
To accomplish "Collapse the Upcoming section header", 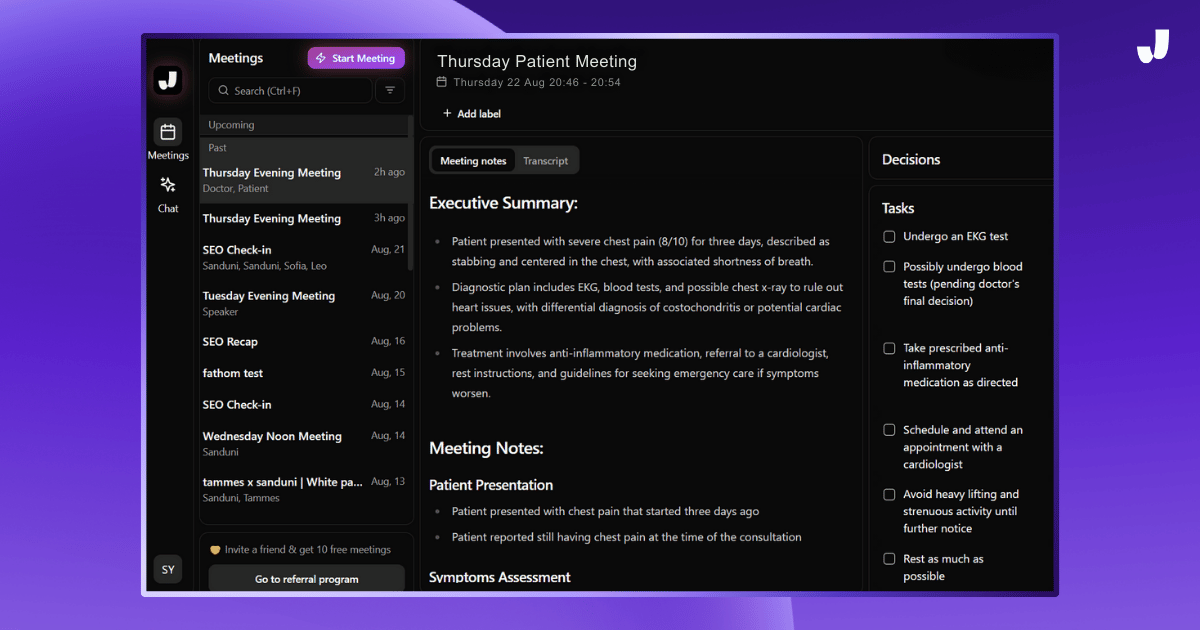I will 304,125.
